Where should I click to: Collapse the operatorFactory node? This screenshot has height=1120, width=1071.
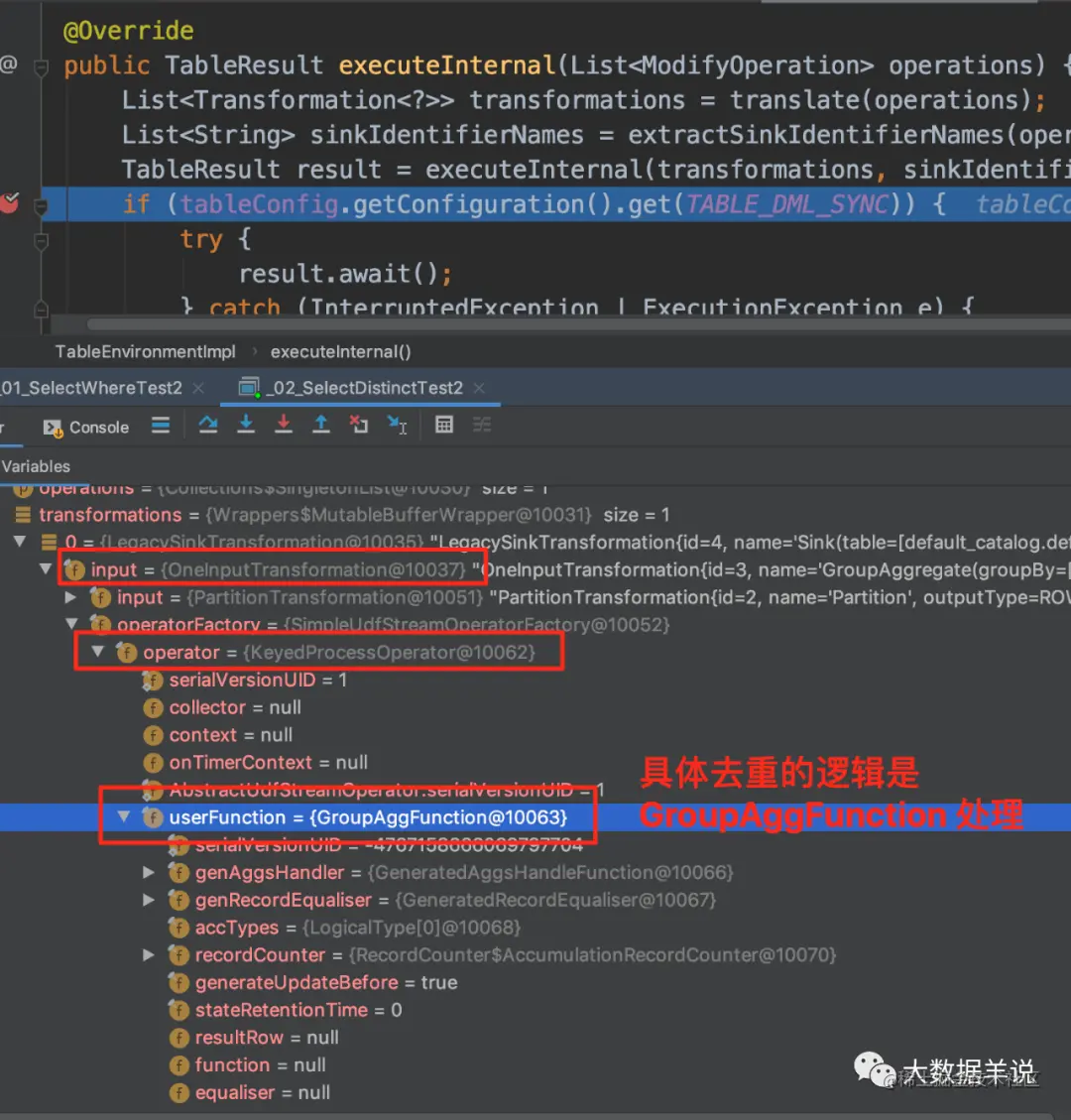point(71,624)
